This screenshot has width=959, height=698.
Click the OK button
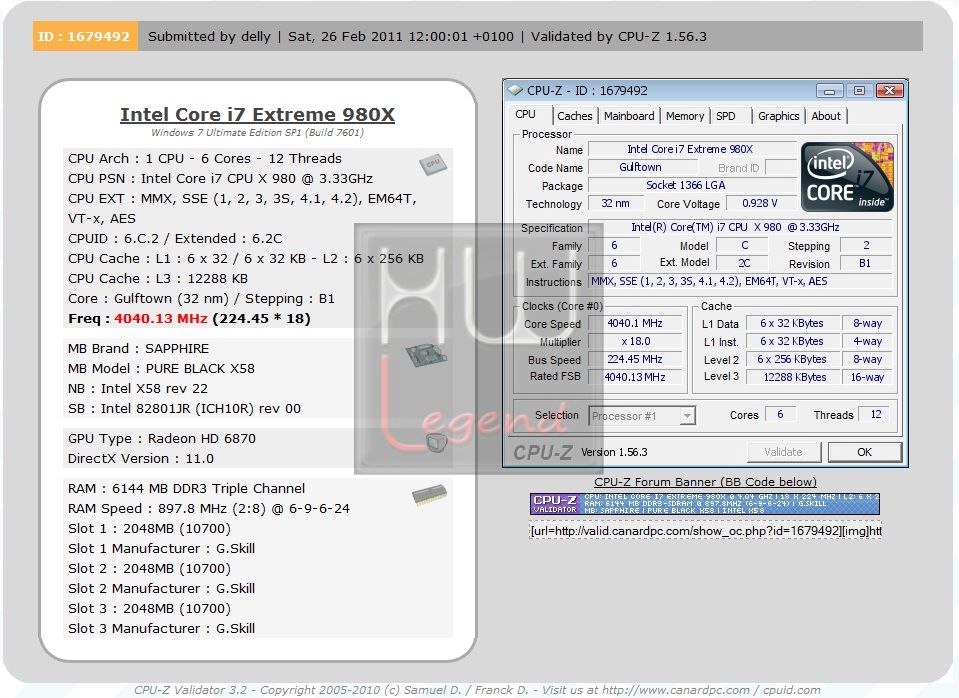[864, 452]
